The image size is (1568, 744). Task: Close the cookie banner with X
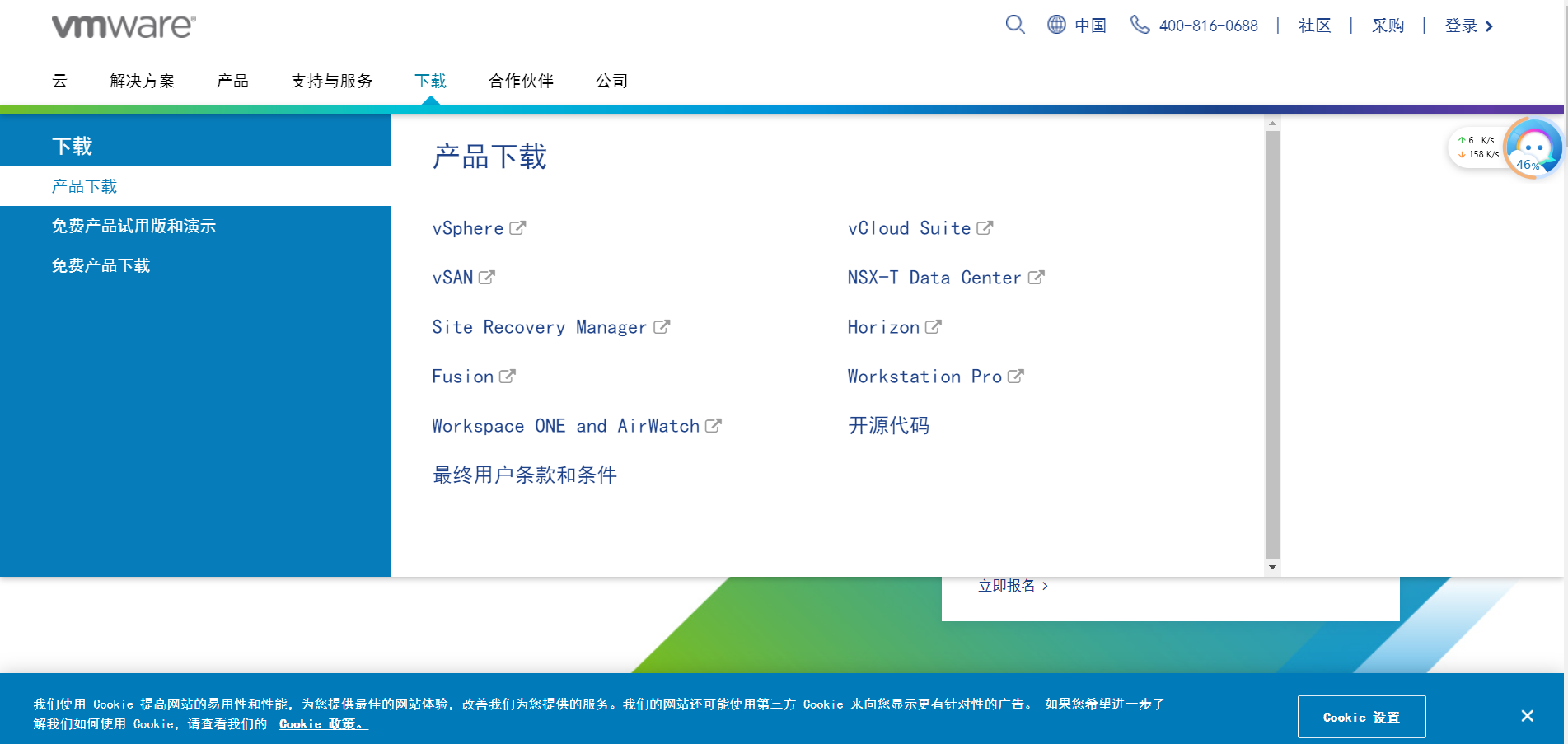[1527, 716]
